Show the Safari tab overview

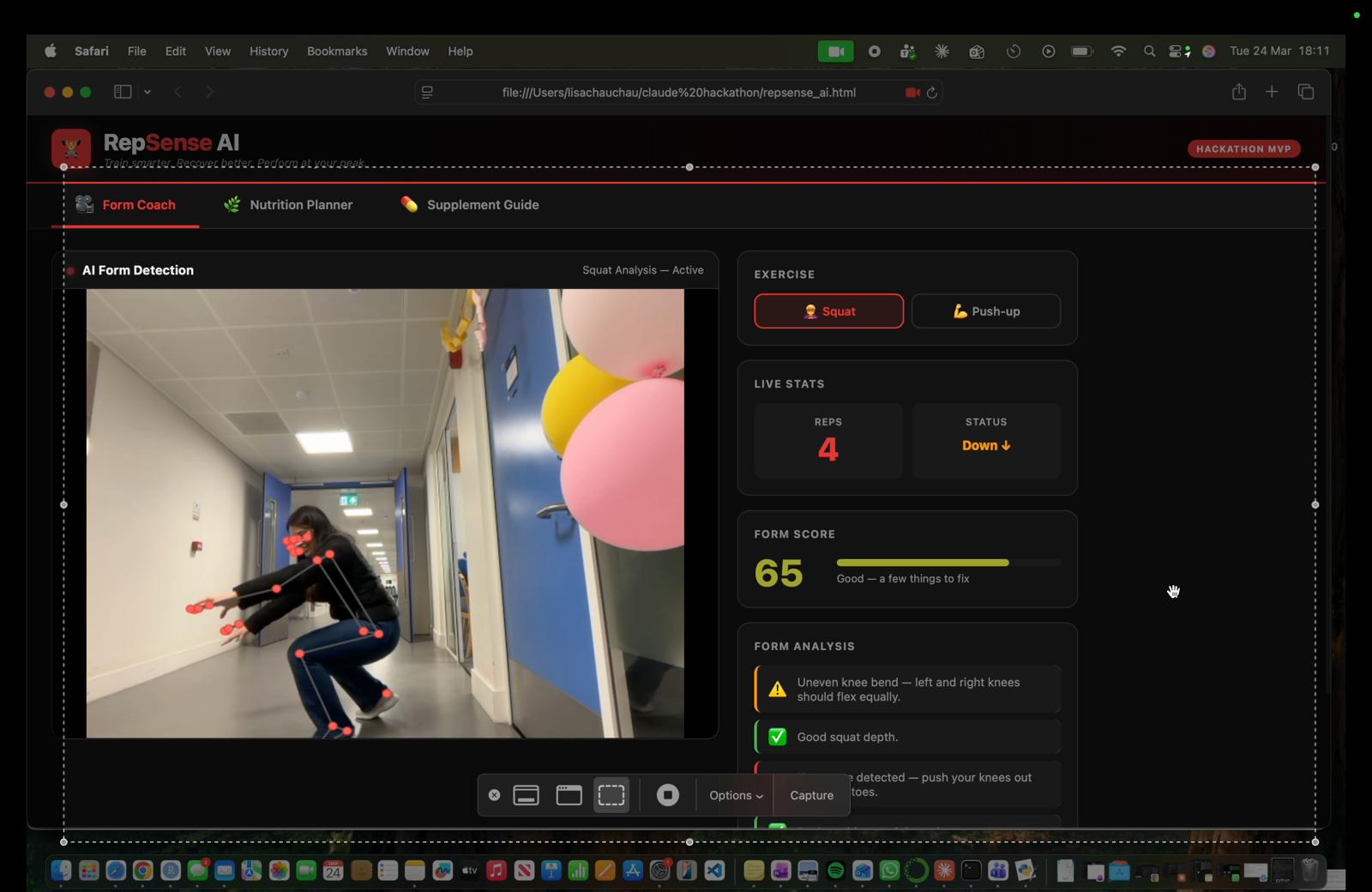point(1306,92)
